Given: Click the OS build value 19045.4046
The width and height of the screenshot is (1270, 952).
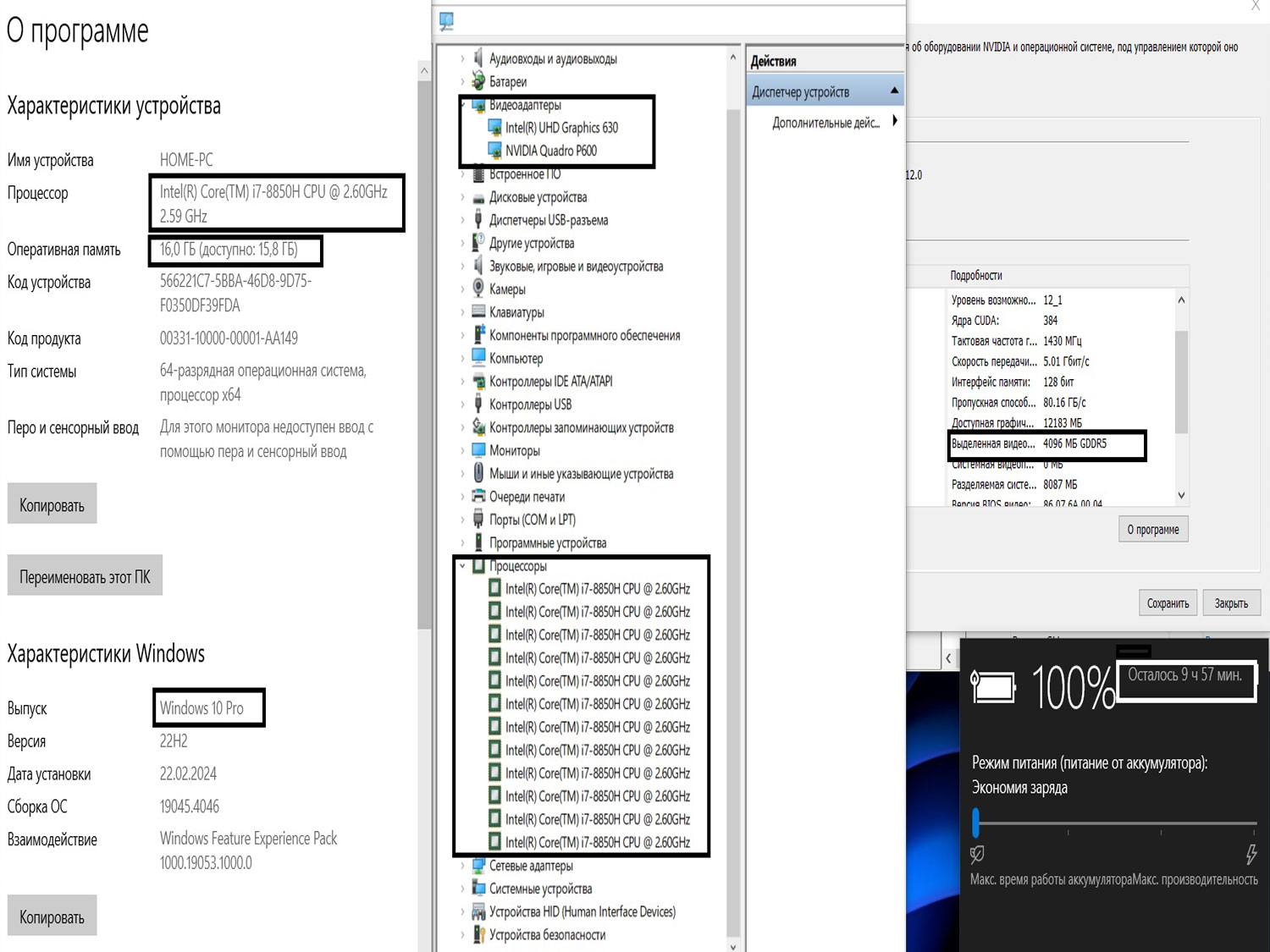Looking at the screenshot, I should [x=190, y=806].
